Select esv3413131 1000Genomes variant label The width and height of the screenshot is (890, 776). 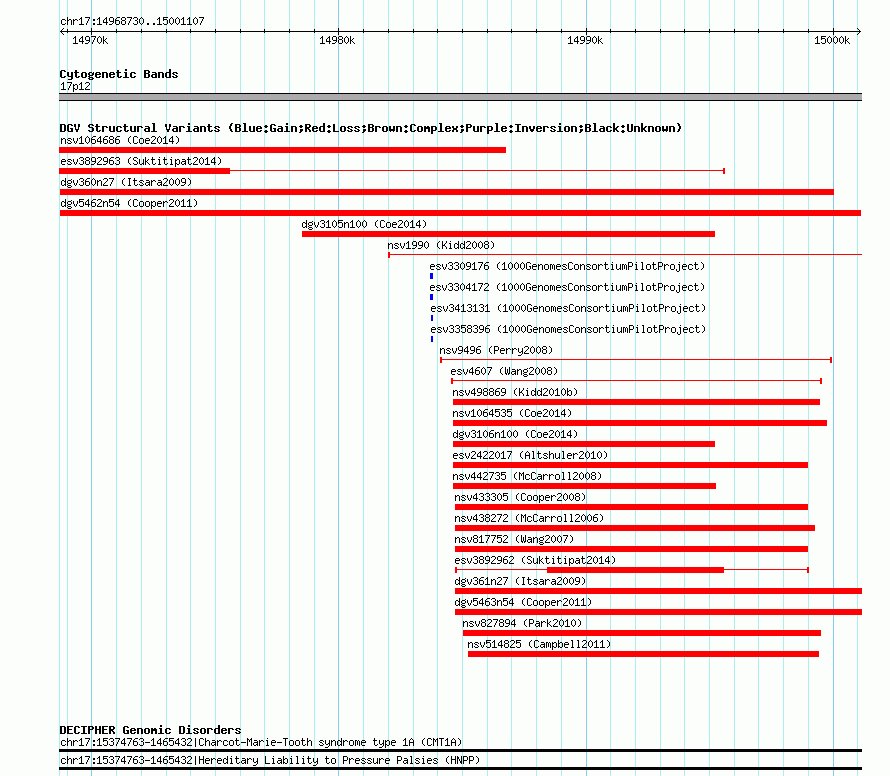point(568,308)
